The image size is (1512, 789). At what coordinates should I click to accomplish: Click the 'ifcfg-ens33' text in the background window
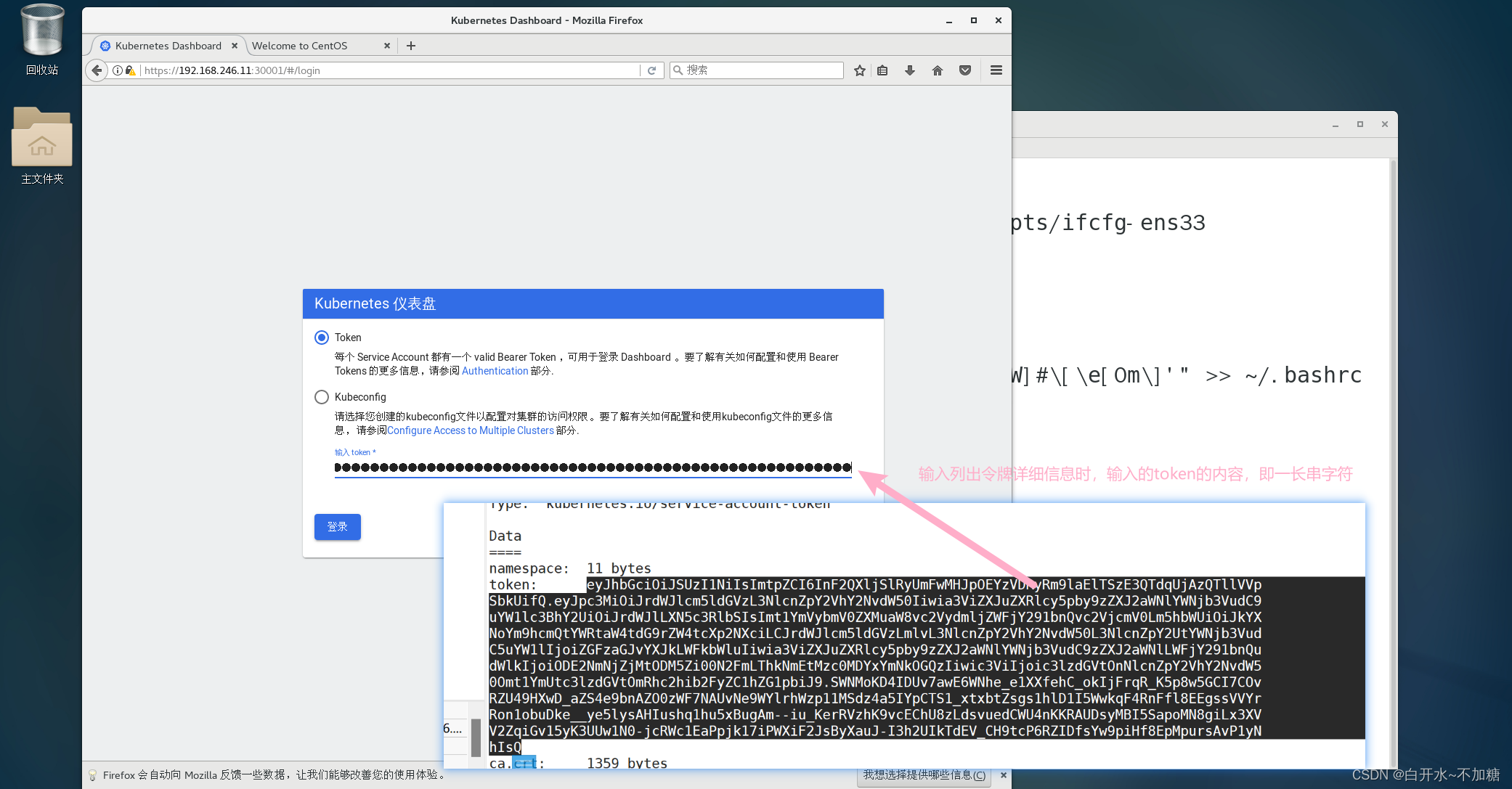click(1134, 223)
